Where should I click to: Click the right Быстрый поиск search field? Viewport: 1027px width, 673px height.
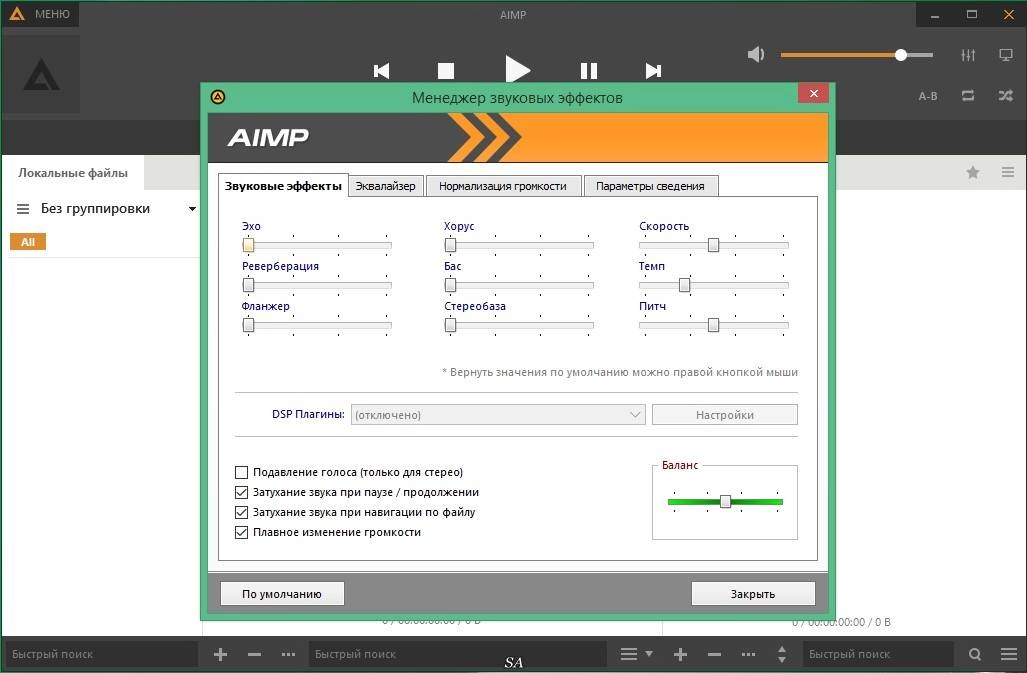click(878, 654)
